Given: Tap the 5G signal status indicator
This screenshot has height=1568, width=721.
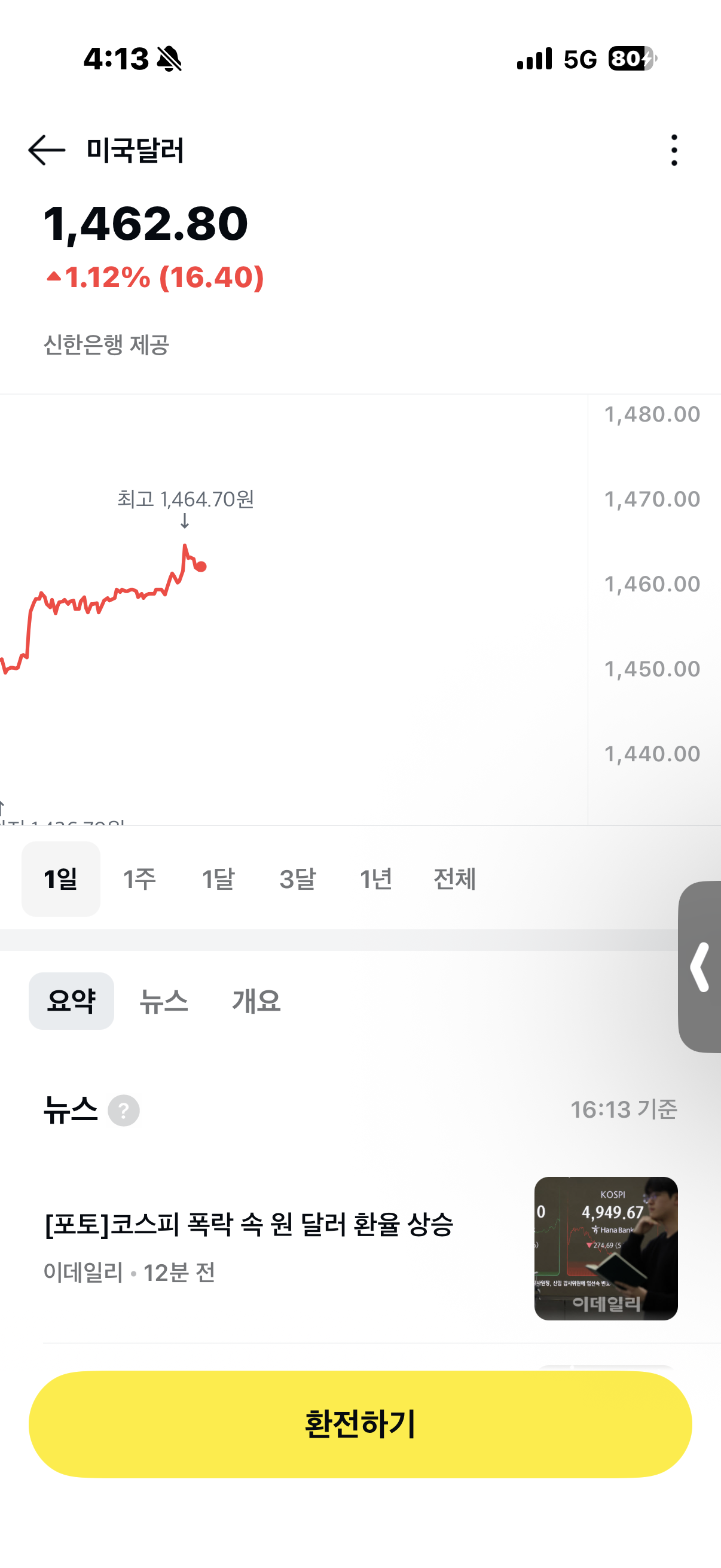Looking at the screenshot, I should coord(580,59).
